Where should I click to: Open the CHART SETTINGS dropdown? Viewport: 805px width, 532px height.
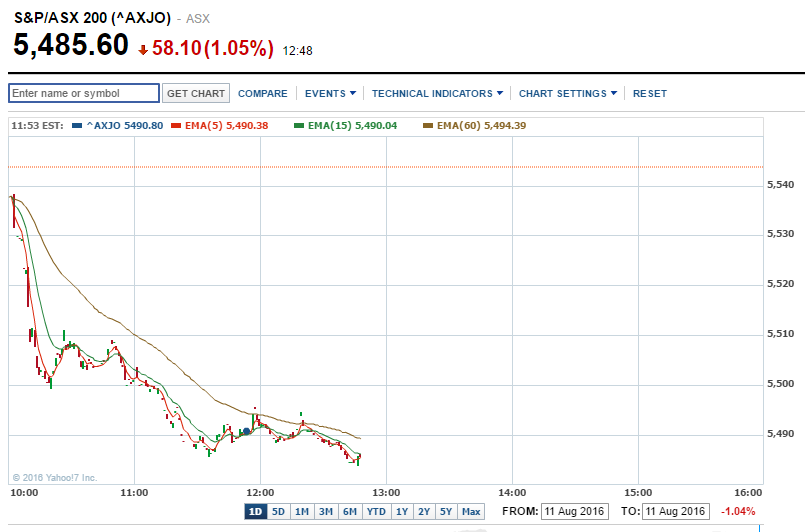pos(567,93)
